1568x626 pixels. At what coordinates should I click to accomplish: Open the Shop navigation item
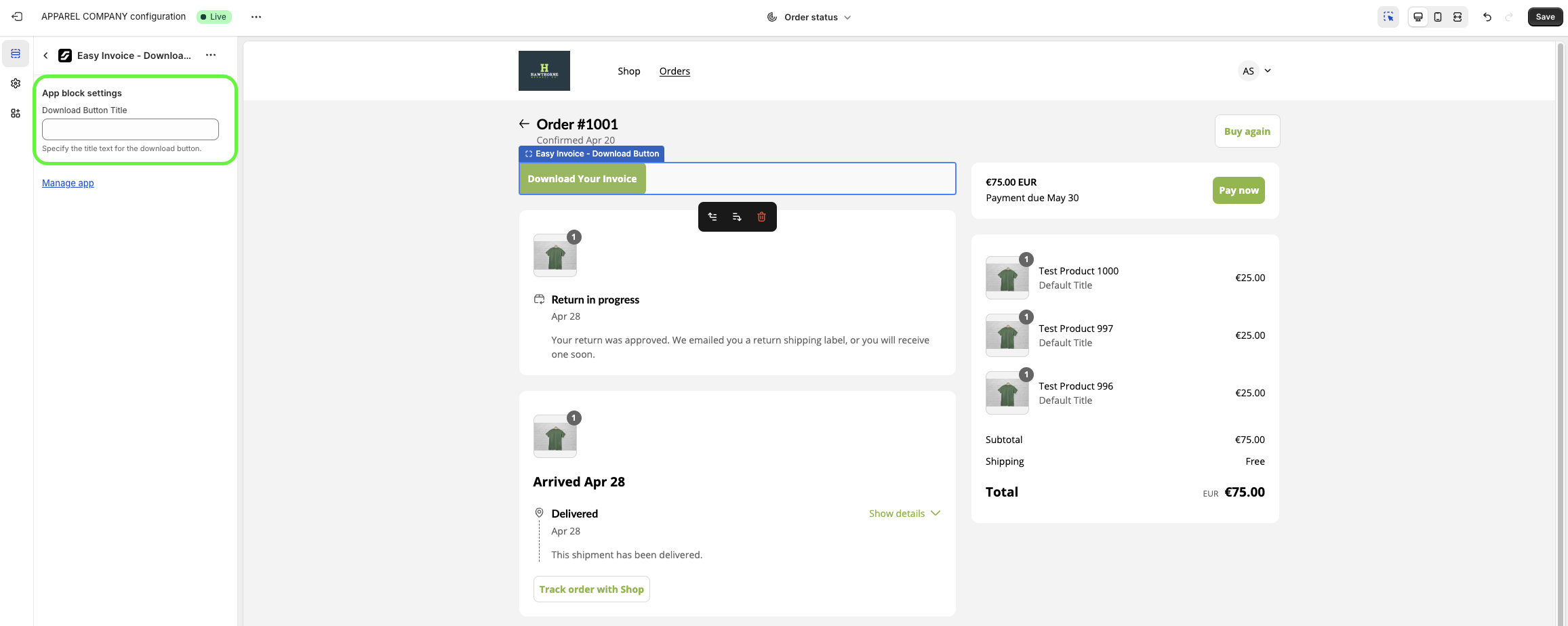[628, 71]
